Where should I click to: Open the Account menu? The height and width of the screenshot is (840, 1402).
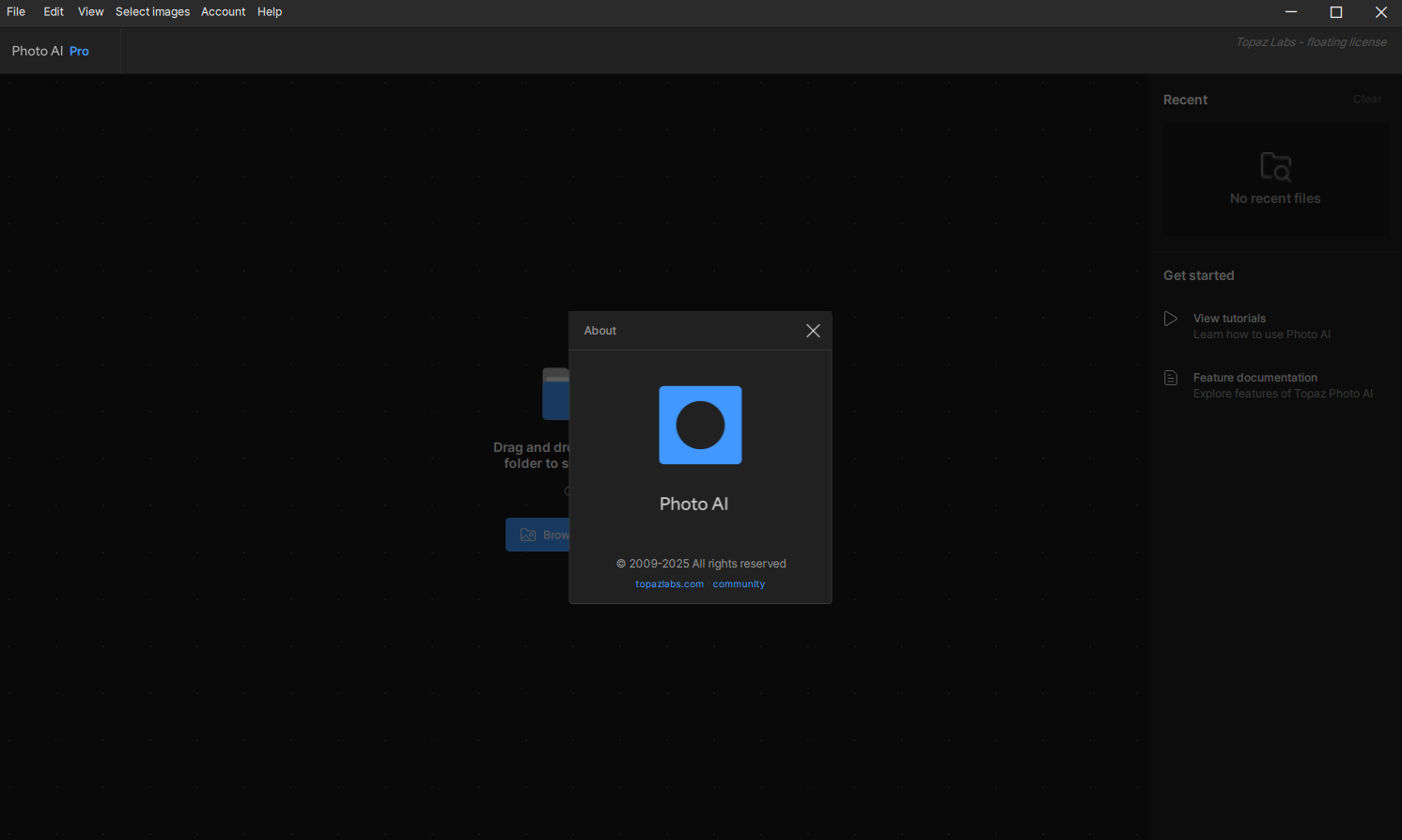[223, 12]
